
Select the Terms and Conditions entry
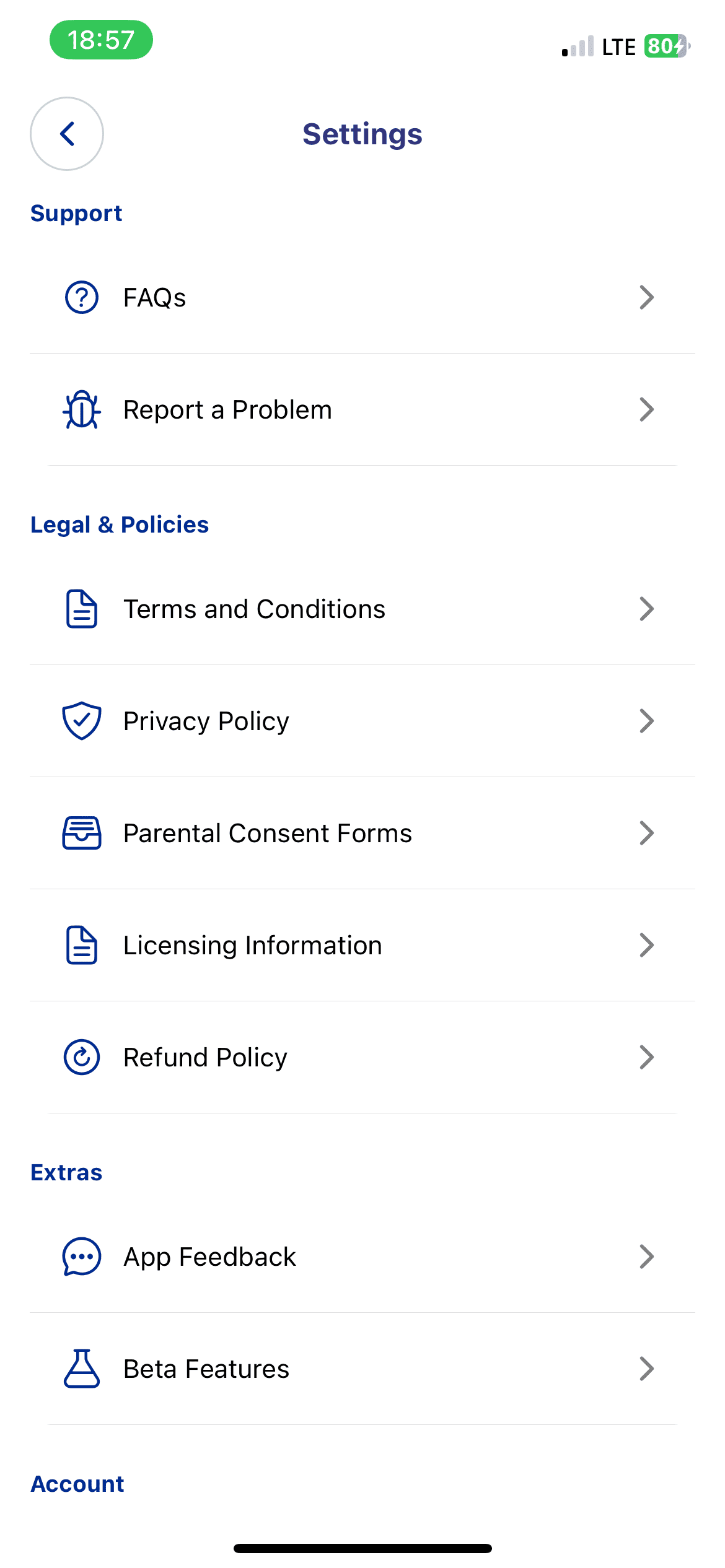(x=254, y=609)
